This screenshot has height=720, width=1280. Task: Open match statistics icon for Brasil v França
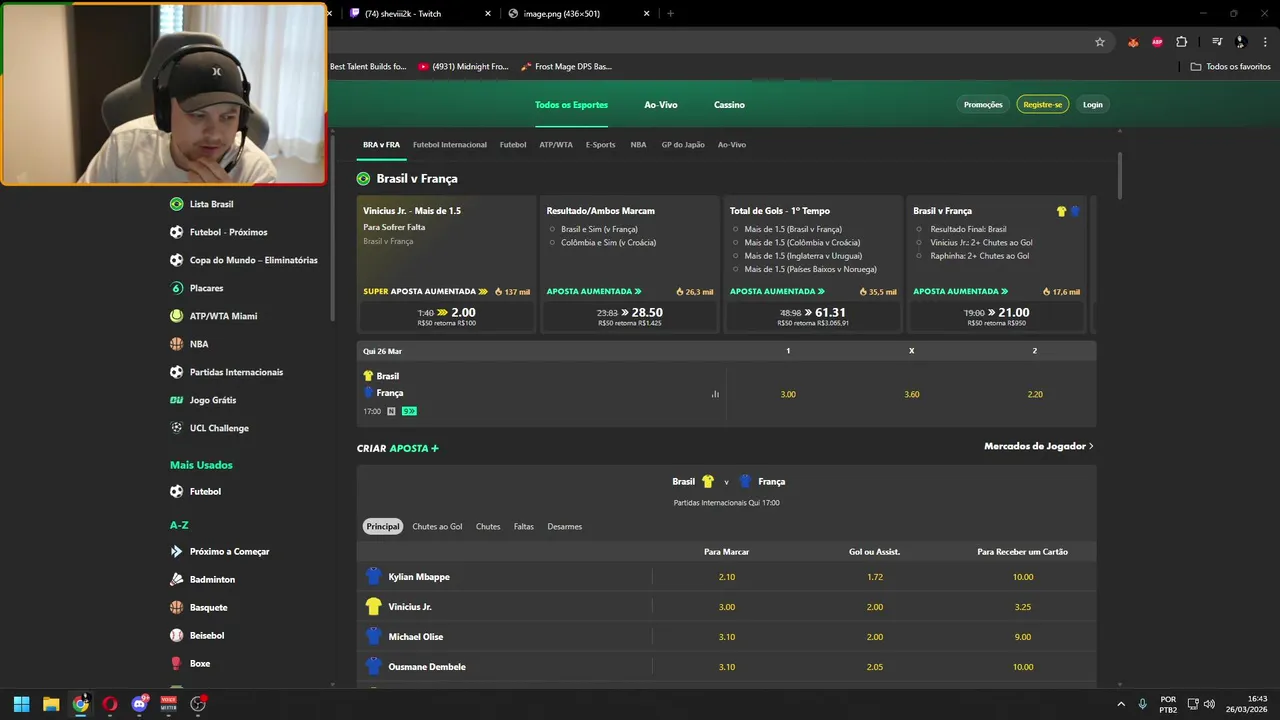(x=715, y=394)
